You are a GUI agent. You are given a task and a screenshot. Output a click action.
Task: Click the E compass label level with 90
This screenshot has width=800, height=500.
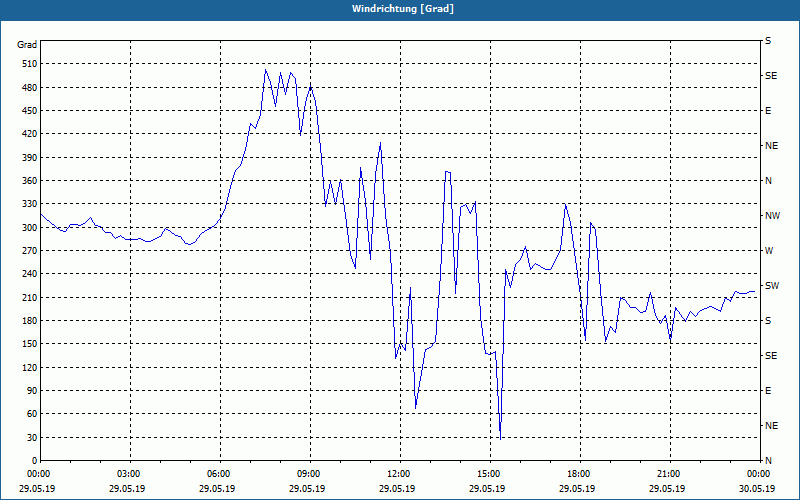pyautogui.click(x=768, y=391)
